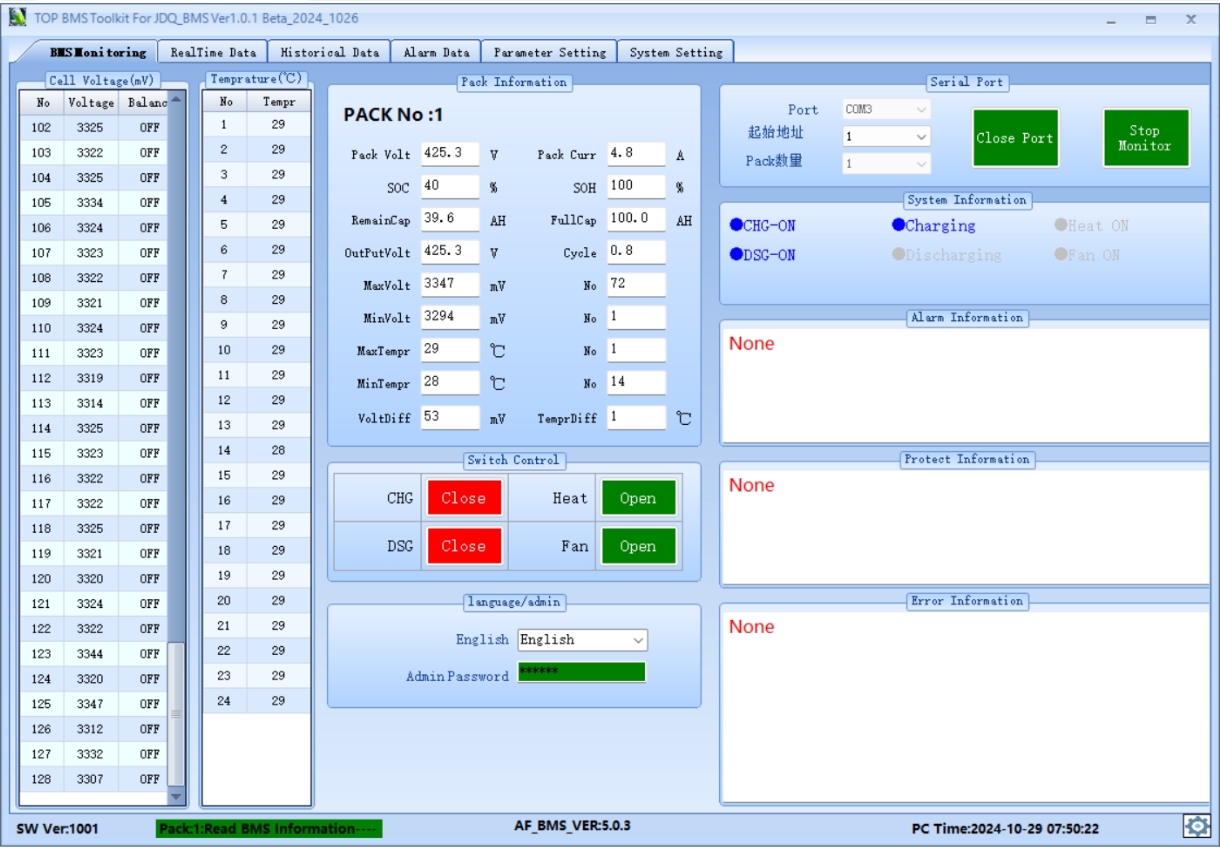Viewport: 1220px width, 849px height.
Task: Open the RealTime Data tab
Action: 213,52
